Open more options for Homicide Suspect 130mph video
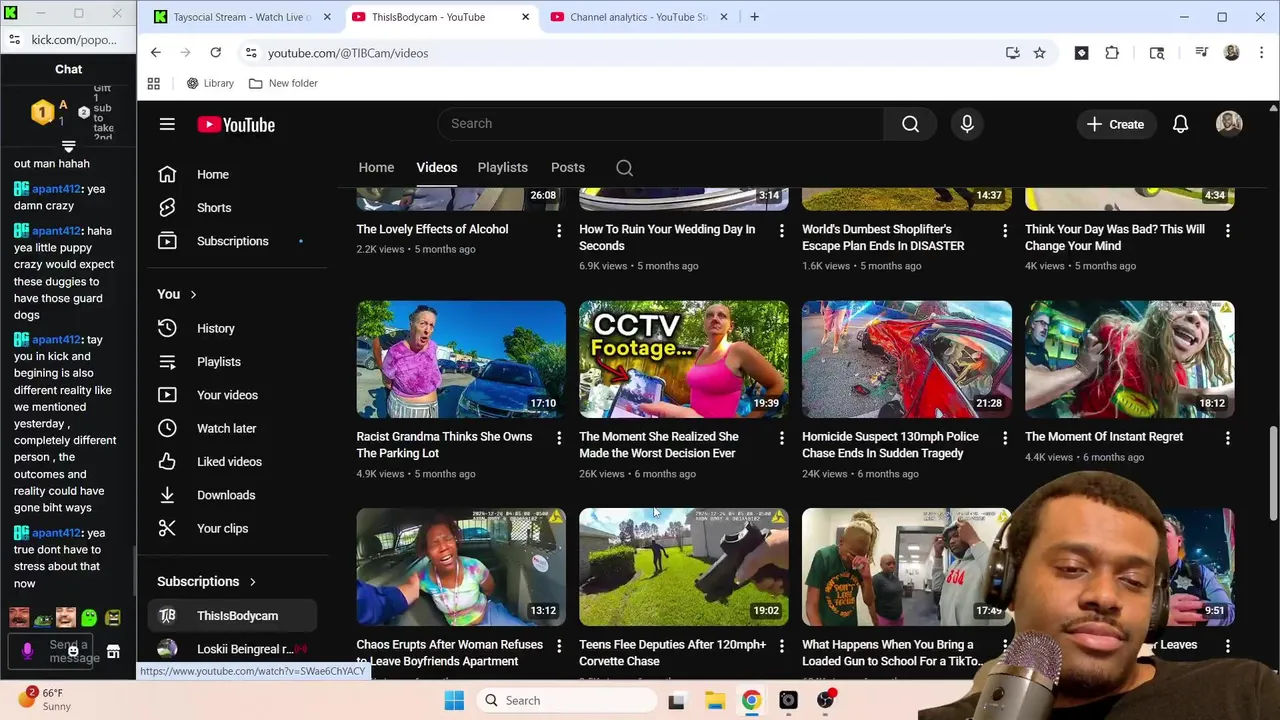The width and height of the screenshot is (1280, 720). click(1004, 438)
